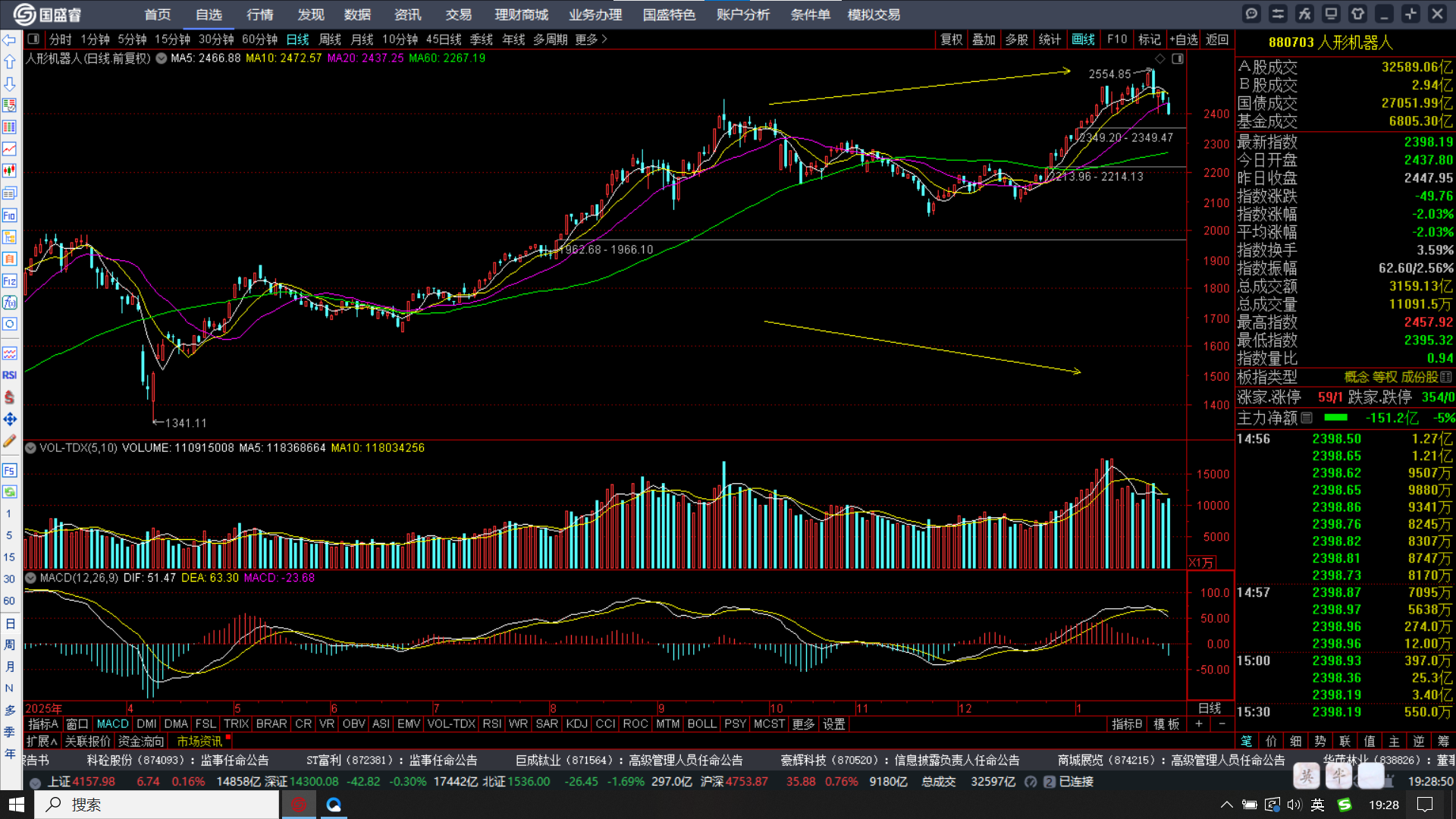The image size is (1456, 819).
Task: Open the skin (shirt) theme icon
Action: tap(1357, 14)
